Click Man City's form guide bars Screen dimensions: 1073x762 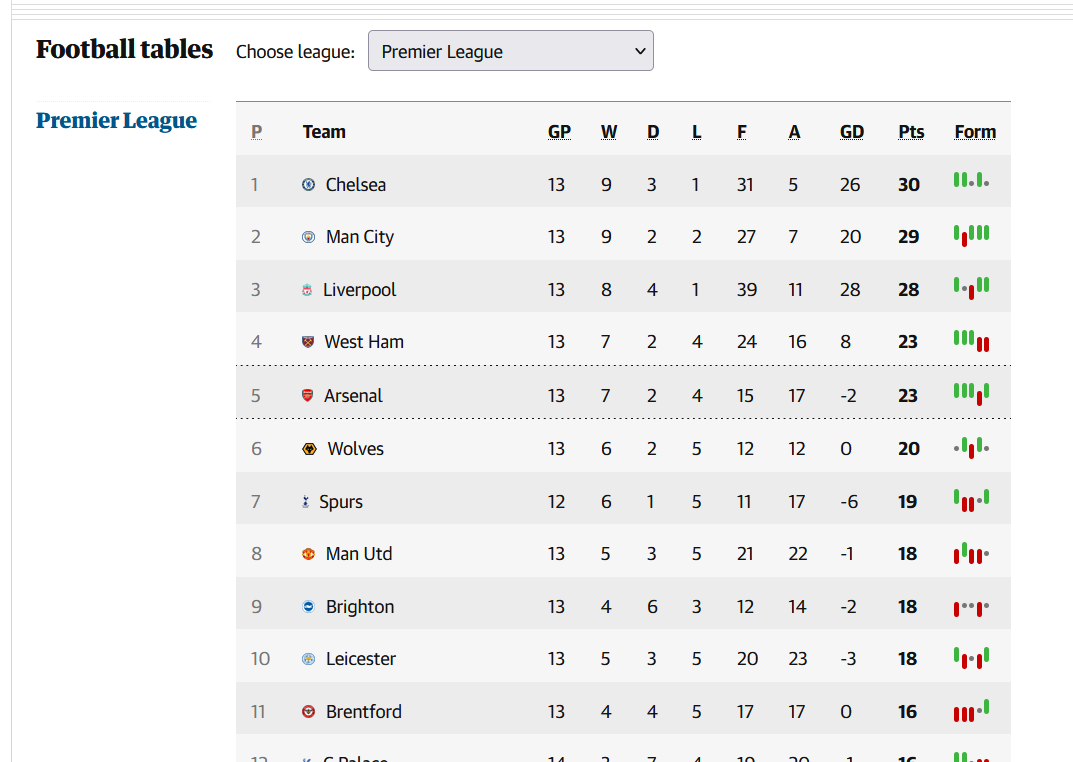(971, 235)
